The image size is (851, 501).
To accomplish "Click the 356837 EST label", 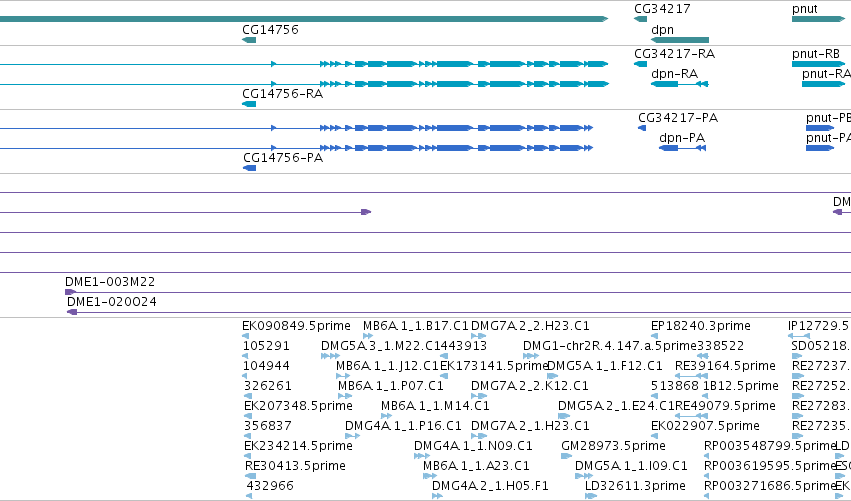I will 268,426.
